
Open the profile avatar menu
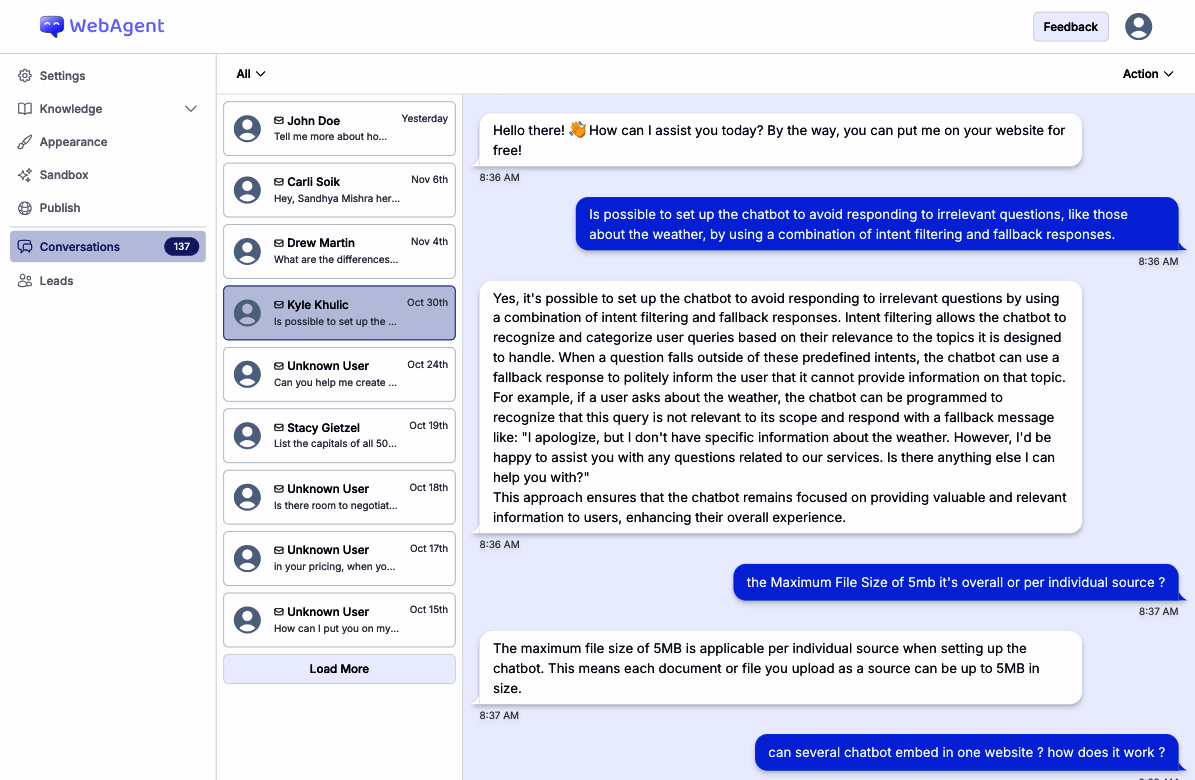(1138, 26)
